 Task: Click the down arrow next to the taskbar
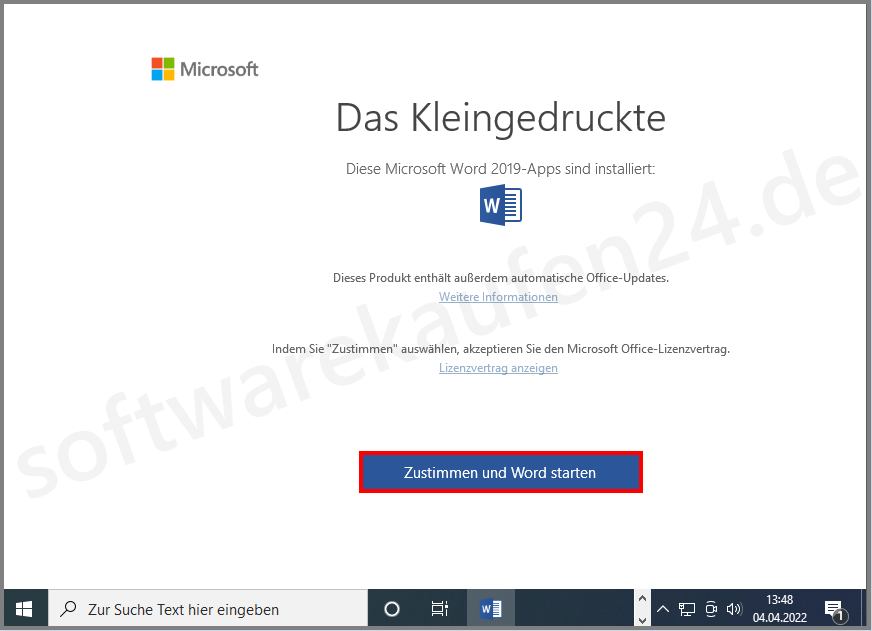644,620
